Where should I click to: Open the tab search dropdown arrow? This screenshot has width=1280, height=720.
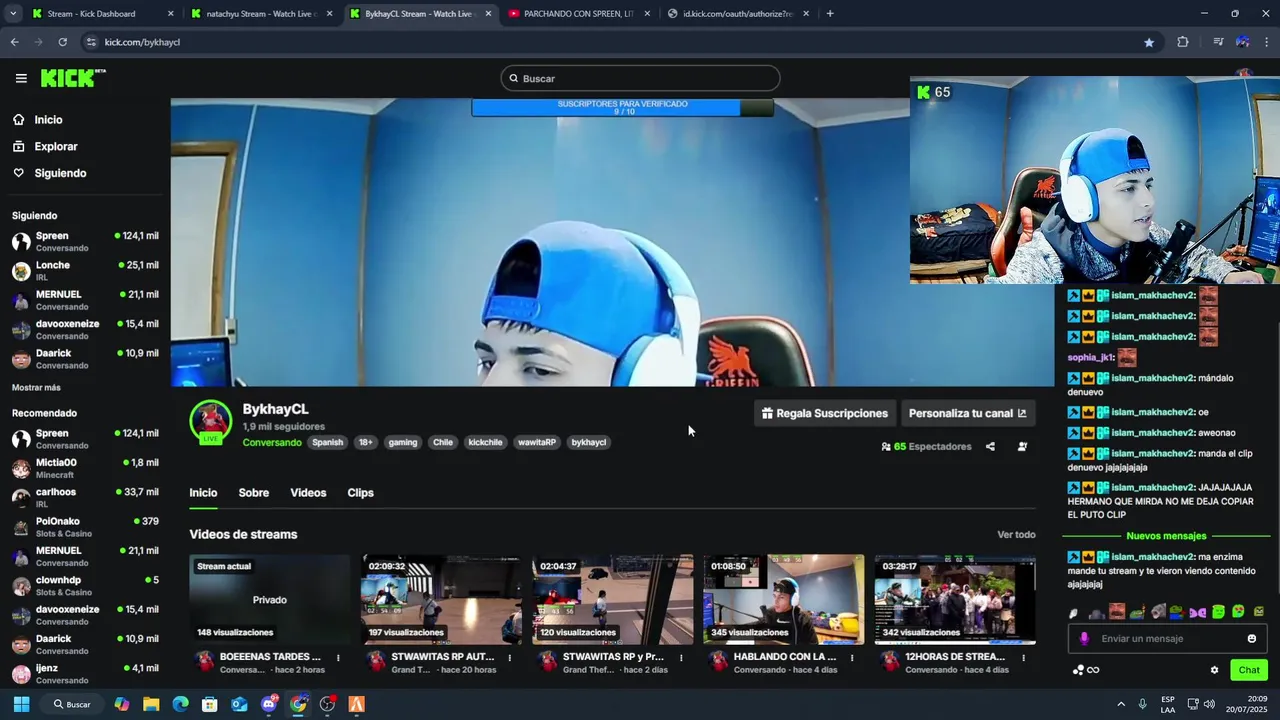coord(13,14)
